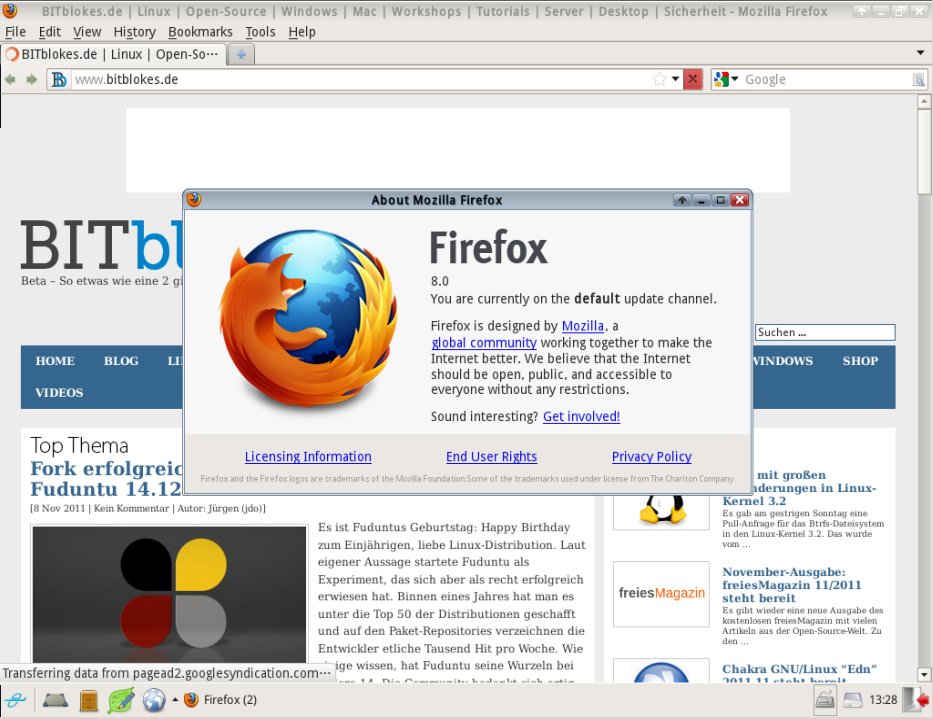Launch the taskbar web browser globe icon
This screenshot has height=719, width=933.
(x=154, y=700)
